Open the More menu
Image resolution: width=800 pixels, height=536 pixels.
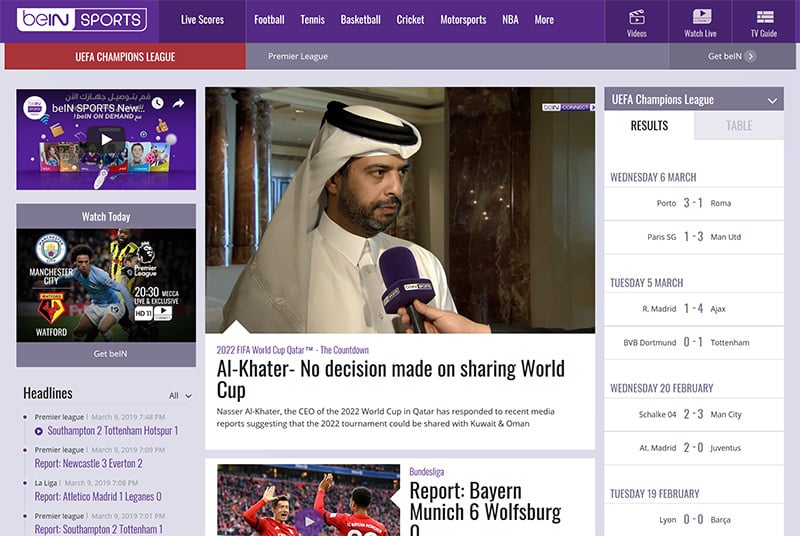(x=544, y=20)
